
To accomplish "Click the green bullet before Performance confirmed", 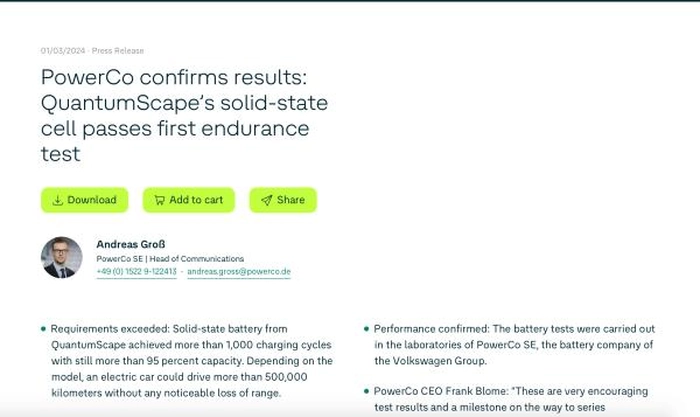I will click(366, 328).
